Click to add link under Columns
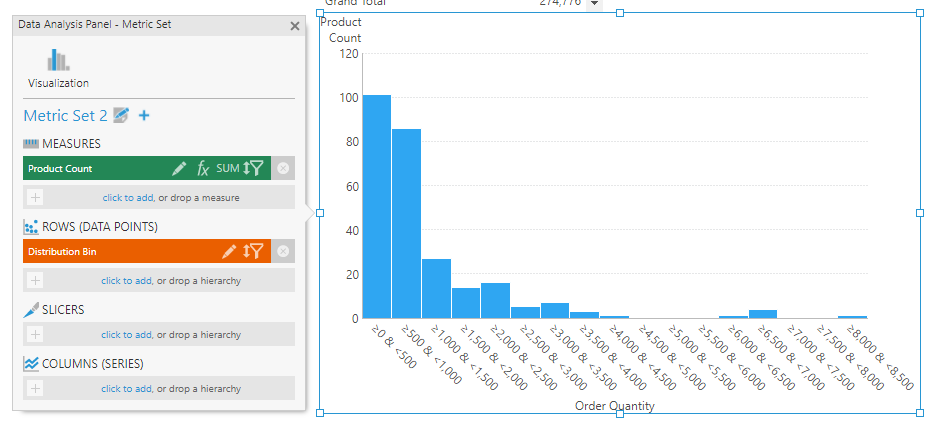 tap(126, 388)
